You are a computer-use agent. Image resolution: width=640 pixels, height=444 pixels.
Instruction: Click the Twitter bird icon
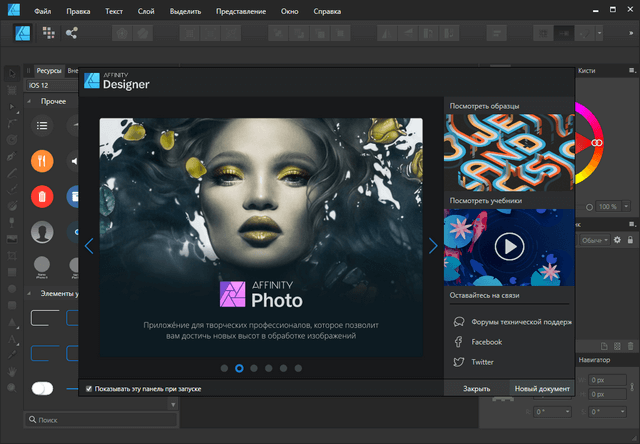tap(459, 362)
